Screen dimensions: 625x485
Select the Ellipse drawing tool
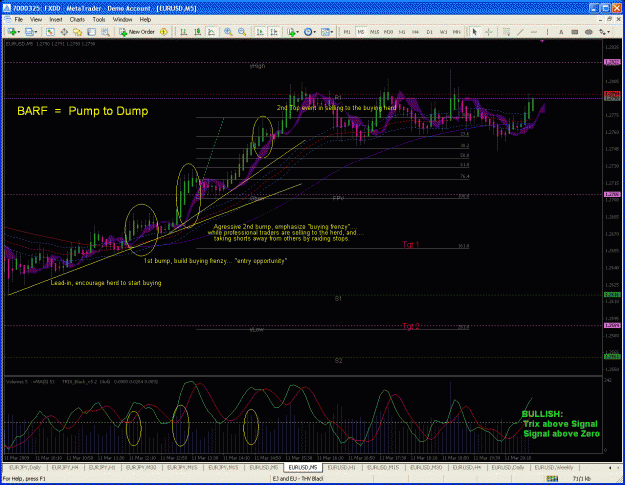(588, 32)
